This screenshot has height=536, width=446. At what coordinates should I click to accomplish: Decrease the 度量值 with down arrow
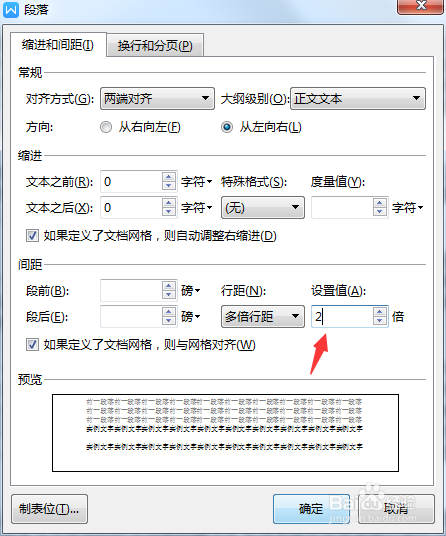click(x=380, y=212)
